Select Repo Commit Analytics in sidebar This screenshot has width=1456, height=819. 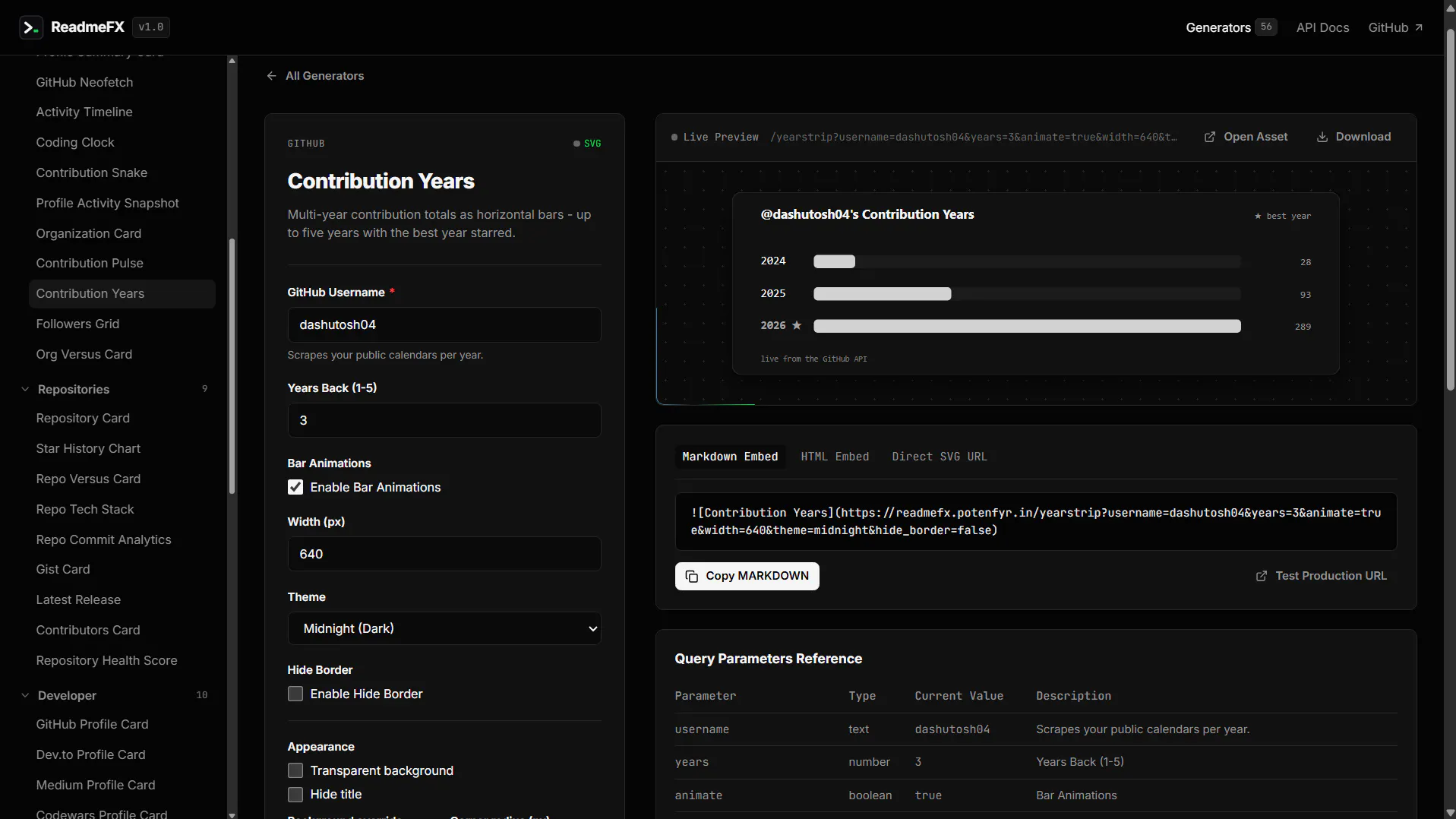click(103, 539)
